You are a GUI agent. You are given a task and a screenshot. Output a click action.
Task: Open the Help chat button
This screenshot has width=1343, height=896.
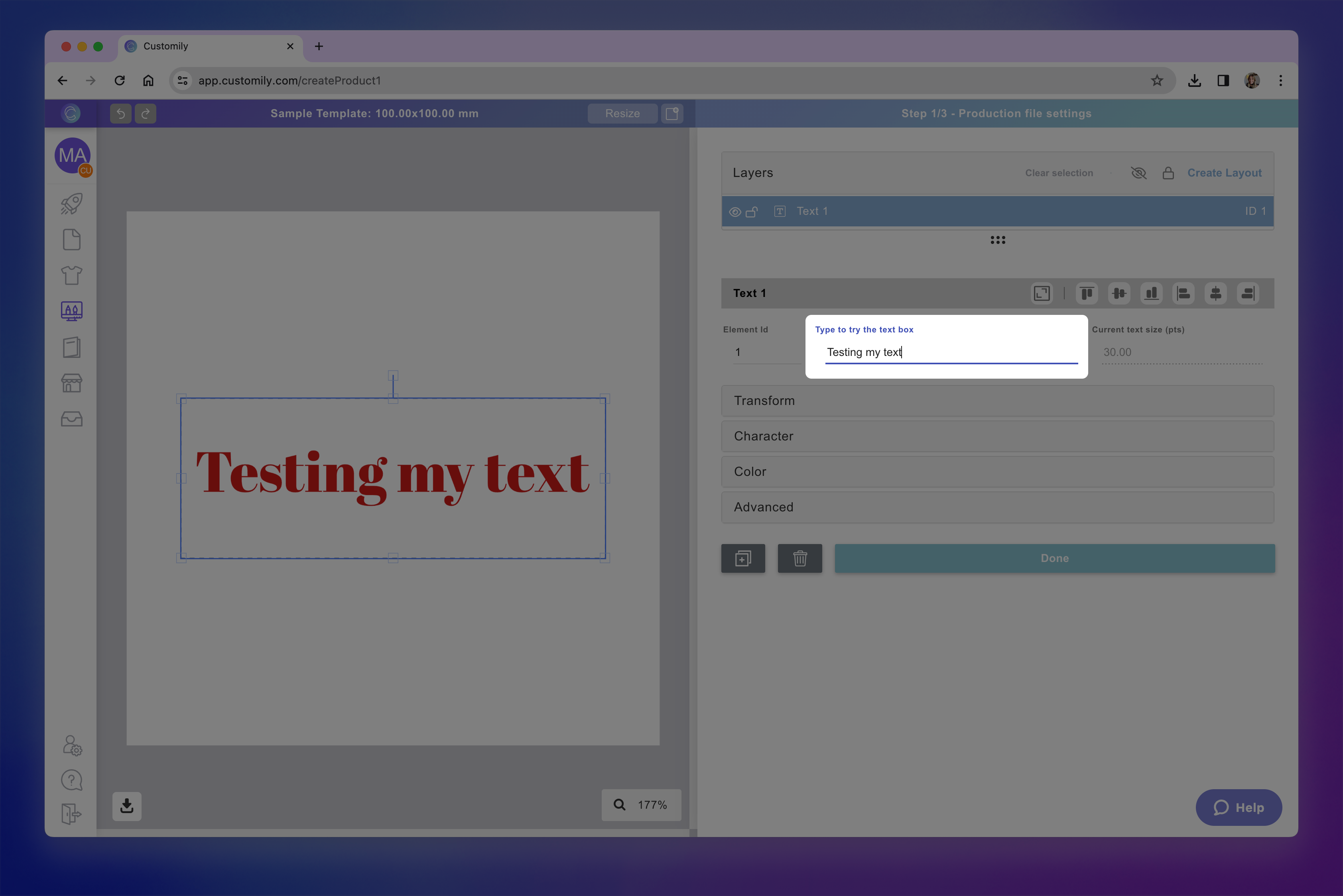[x=1239, y=808]
